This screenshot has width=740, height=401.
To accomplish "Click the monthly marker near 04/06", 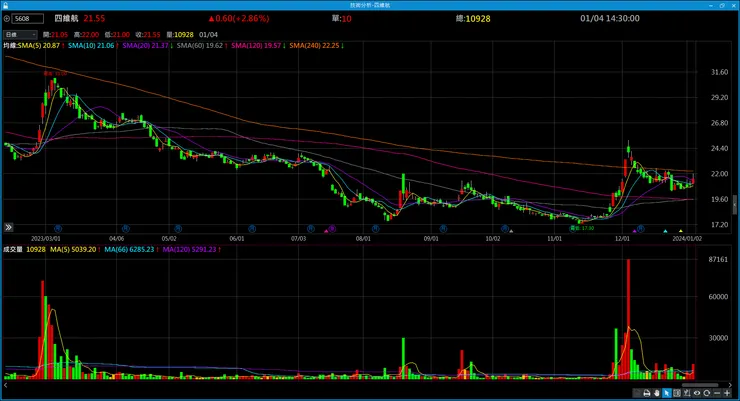I will [x=126, y=229].
